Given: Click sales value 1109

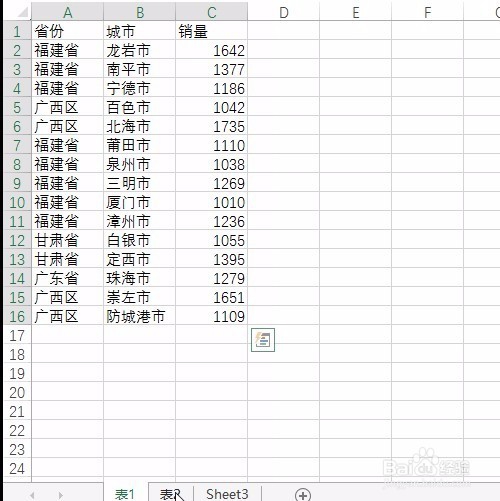Looking at the screenshot, I should coord(212,316).
